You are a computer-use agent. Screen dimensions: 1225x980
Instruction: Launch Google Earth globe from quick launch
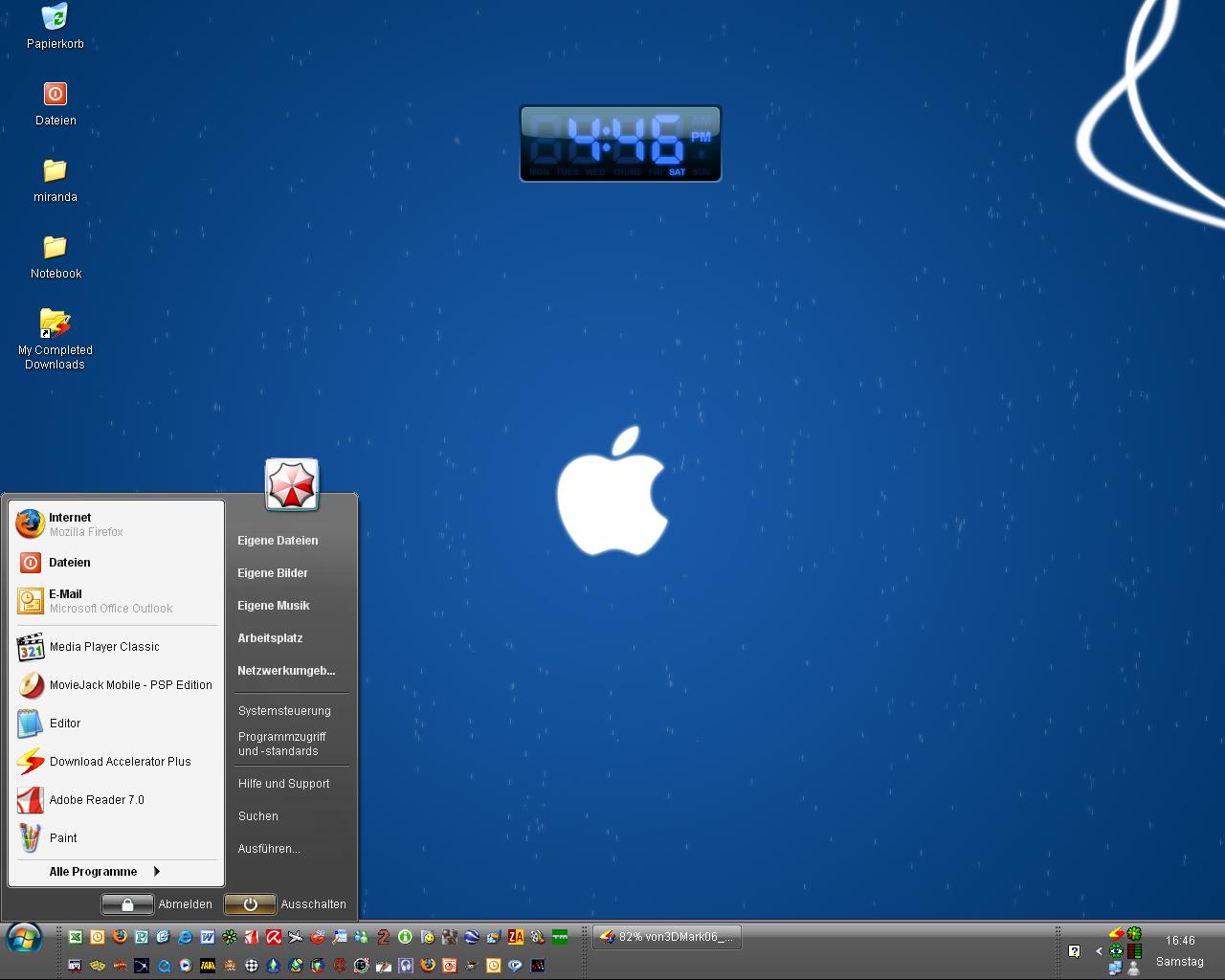pyautogui.click(x=472, y=937)
